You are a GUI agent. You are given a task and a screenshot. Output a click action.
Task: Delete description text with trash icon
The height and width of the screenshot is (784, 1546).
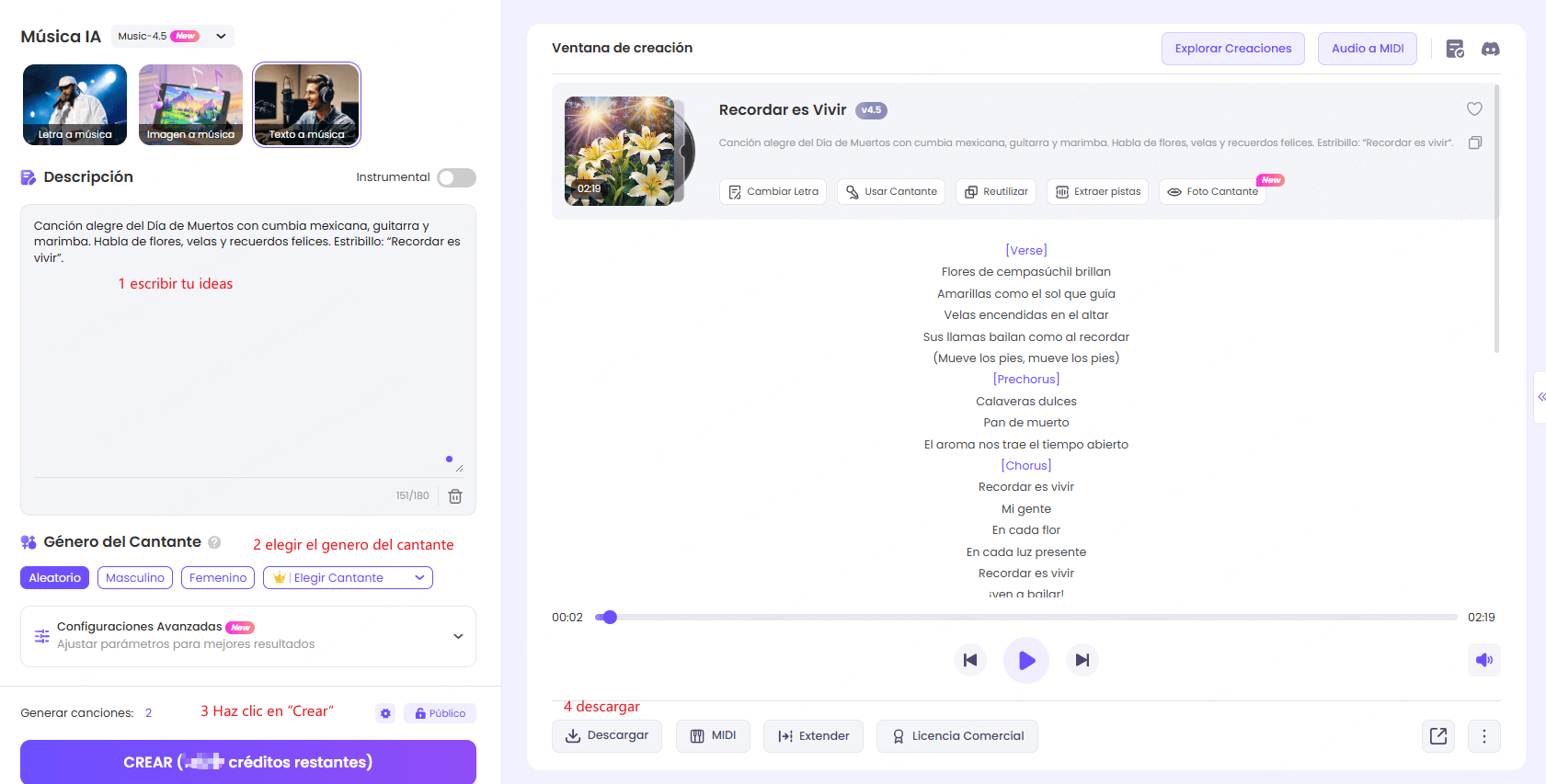[x=455, y=496]
